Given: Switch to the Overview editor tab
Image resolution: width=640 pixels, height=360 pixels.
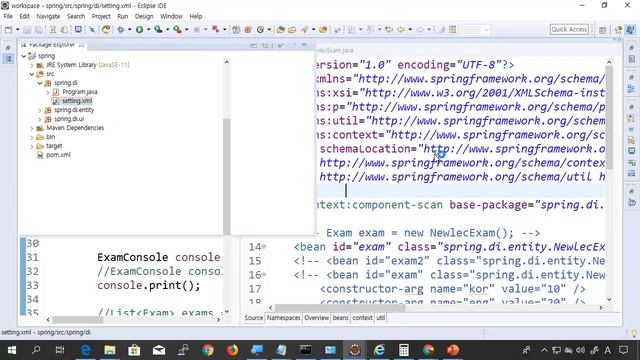Looking at the screenshot, I should coord(316,318).
